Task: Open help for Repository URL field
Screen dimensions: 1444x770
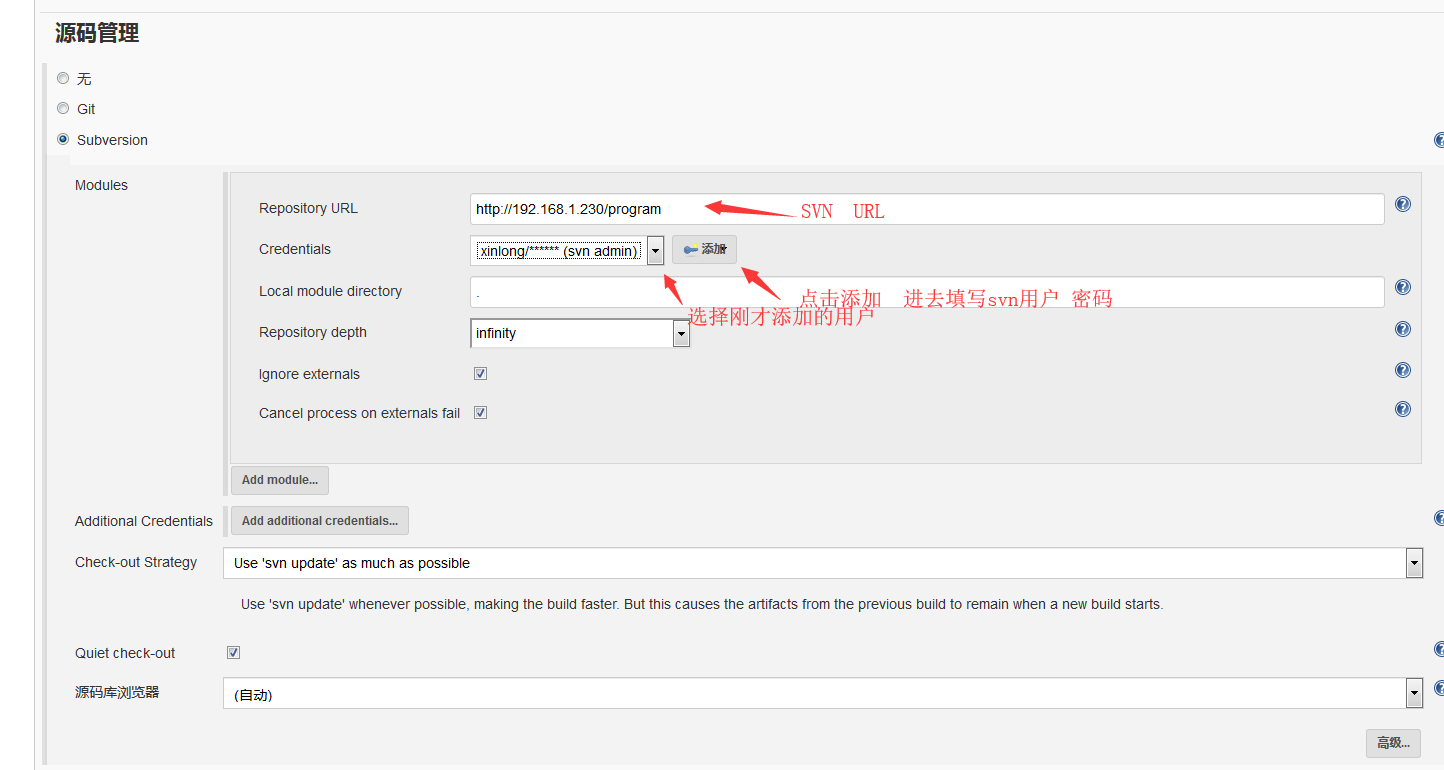Action: [1402, 204]
